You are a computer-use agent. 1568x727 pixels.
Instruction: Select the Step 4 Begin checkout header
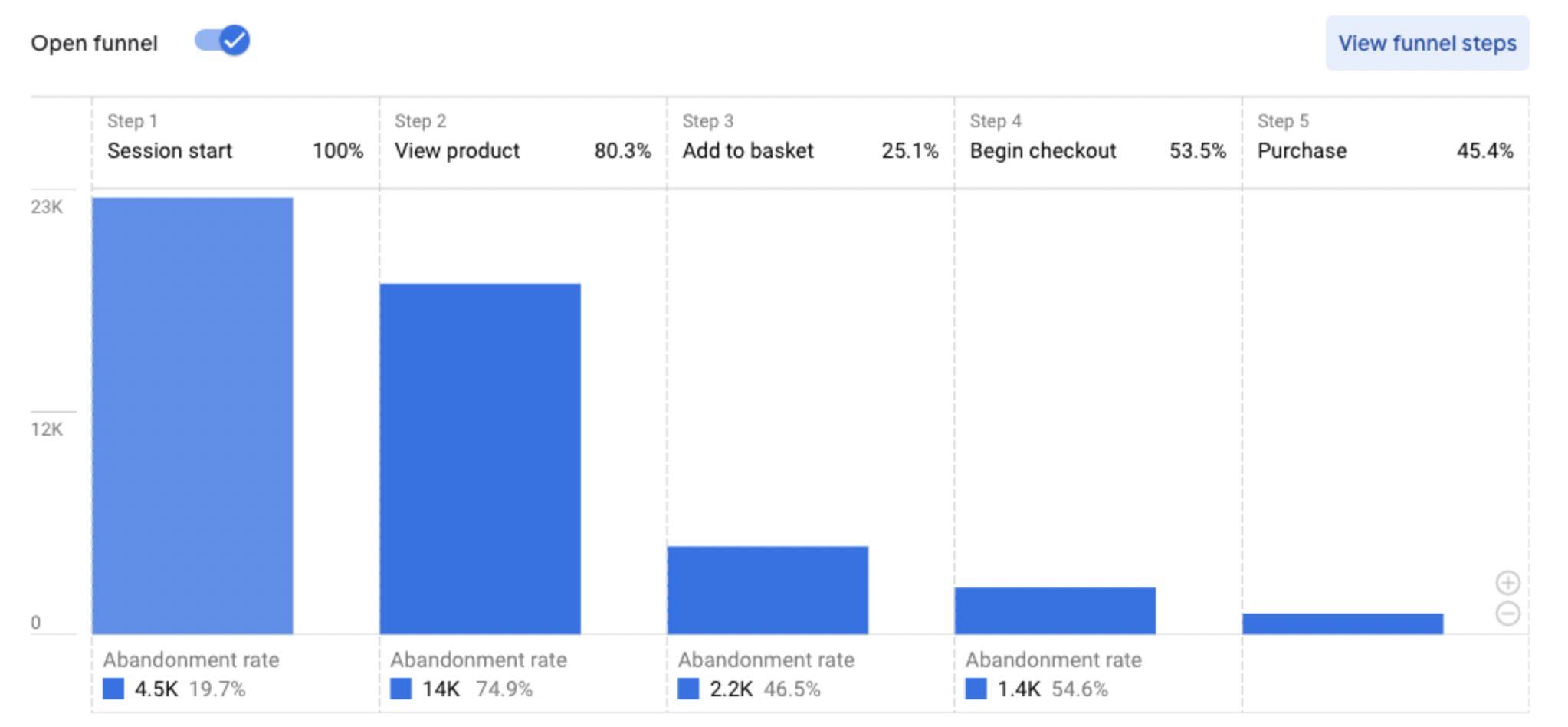1097,143
